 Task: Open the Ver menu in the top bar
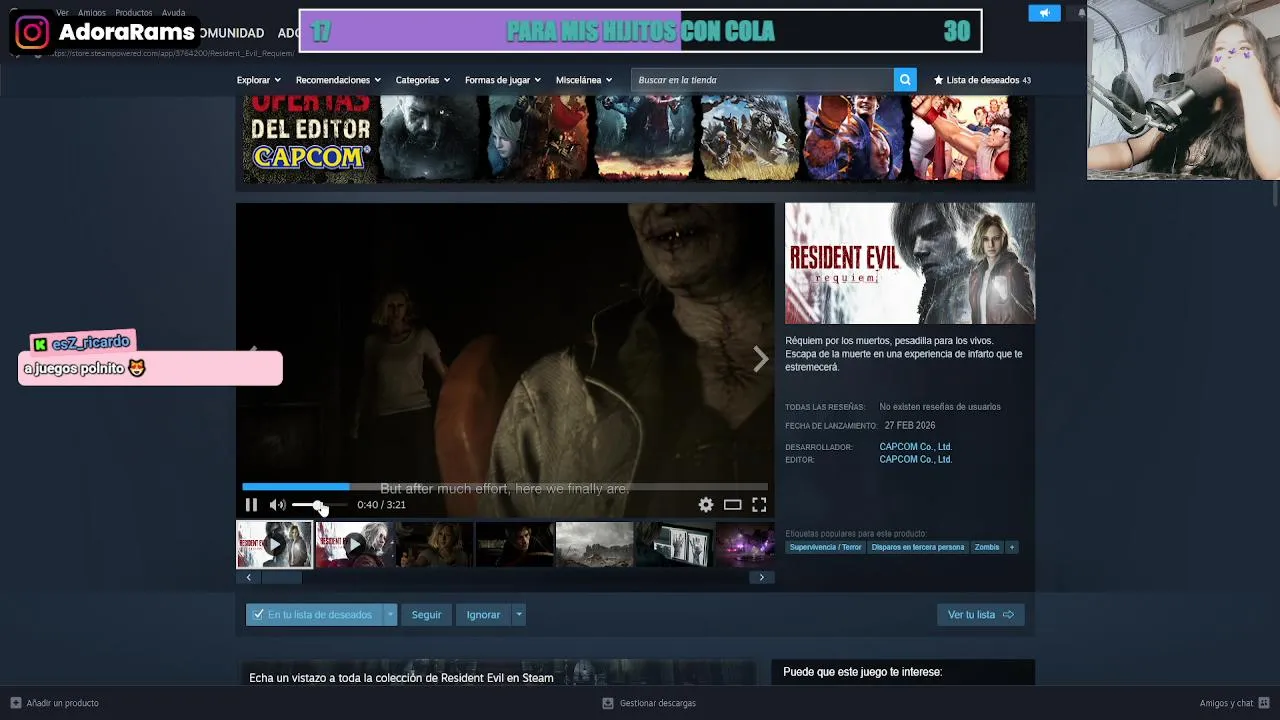[x=62, y=13]
